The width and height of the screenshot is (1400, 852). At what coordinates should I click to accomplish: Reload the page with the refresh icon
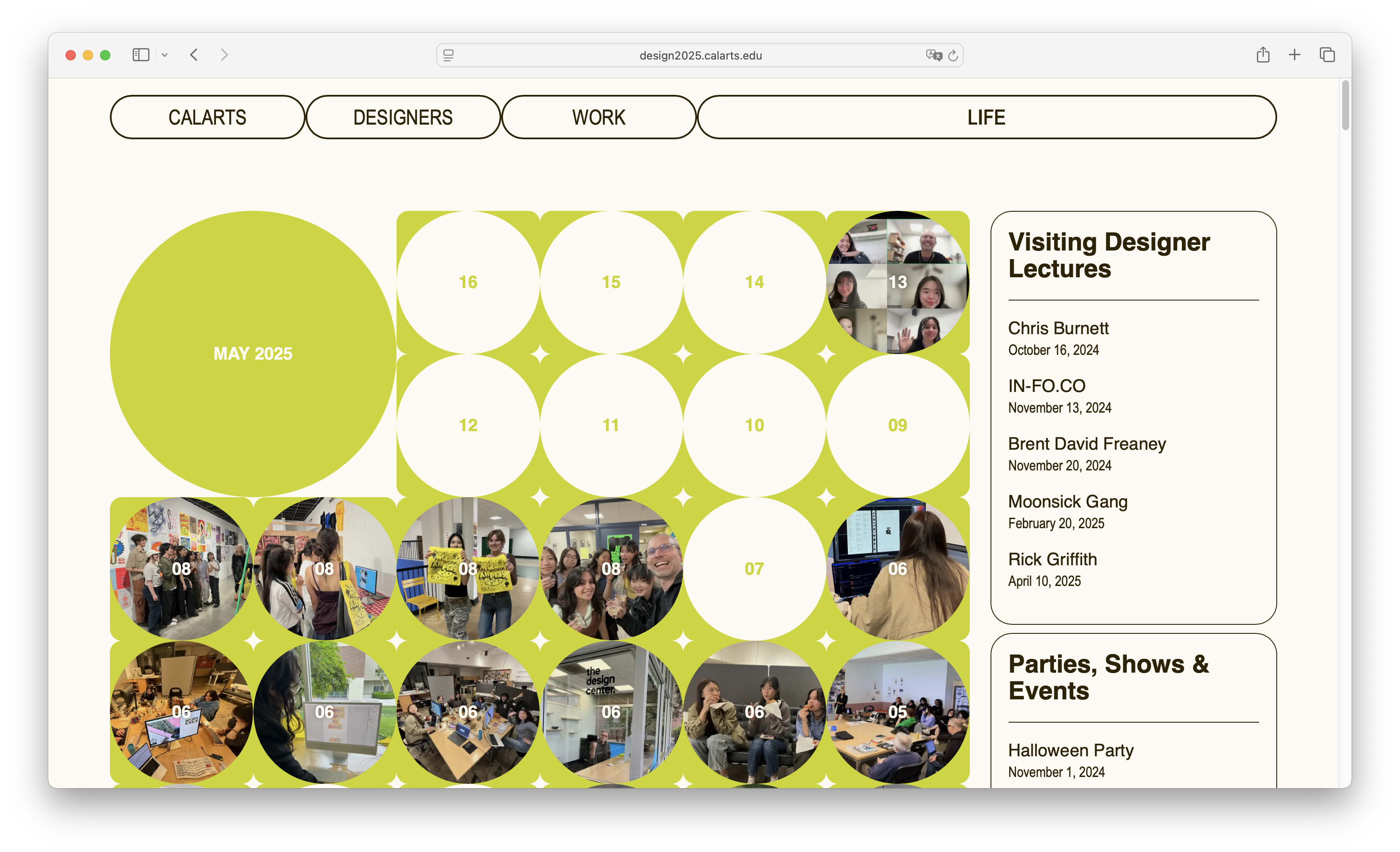click(x=953, y=55)
